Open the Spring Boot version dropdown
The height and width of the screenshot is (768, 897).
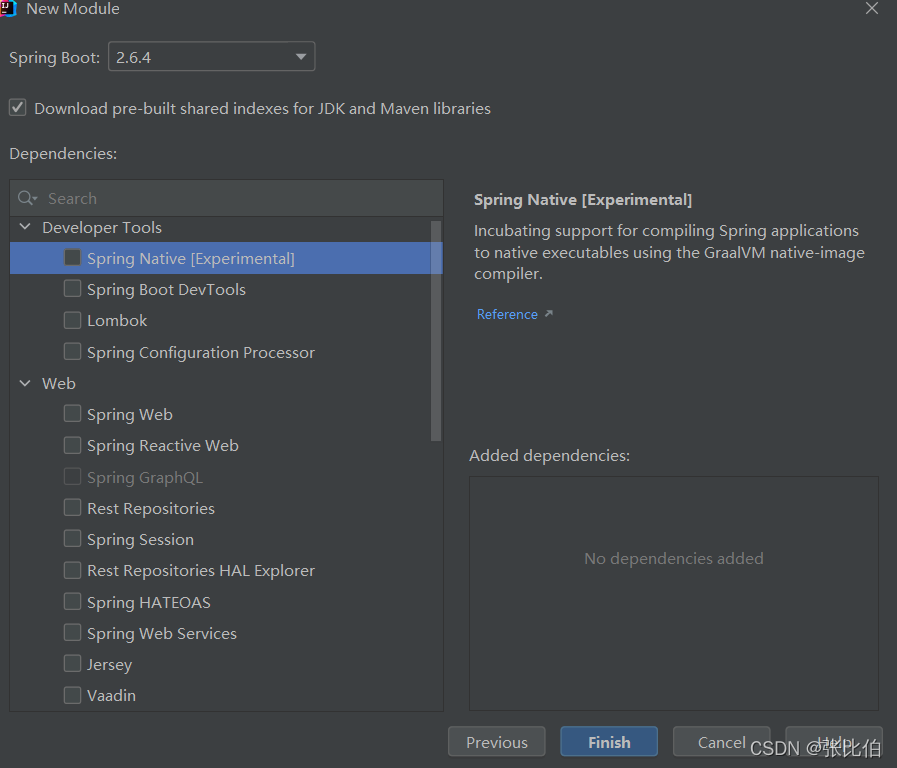211,57
